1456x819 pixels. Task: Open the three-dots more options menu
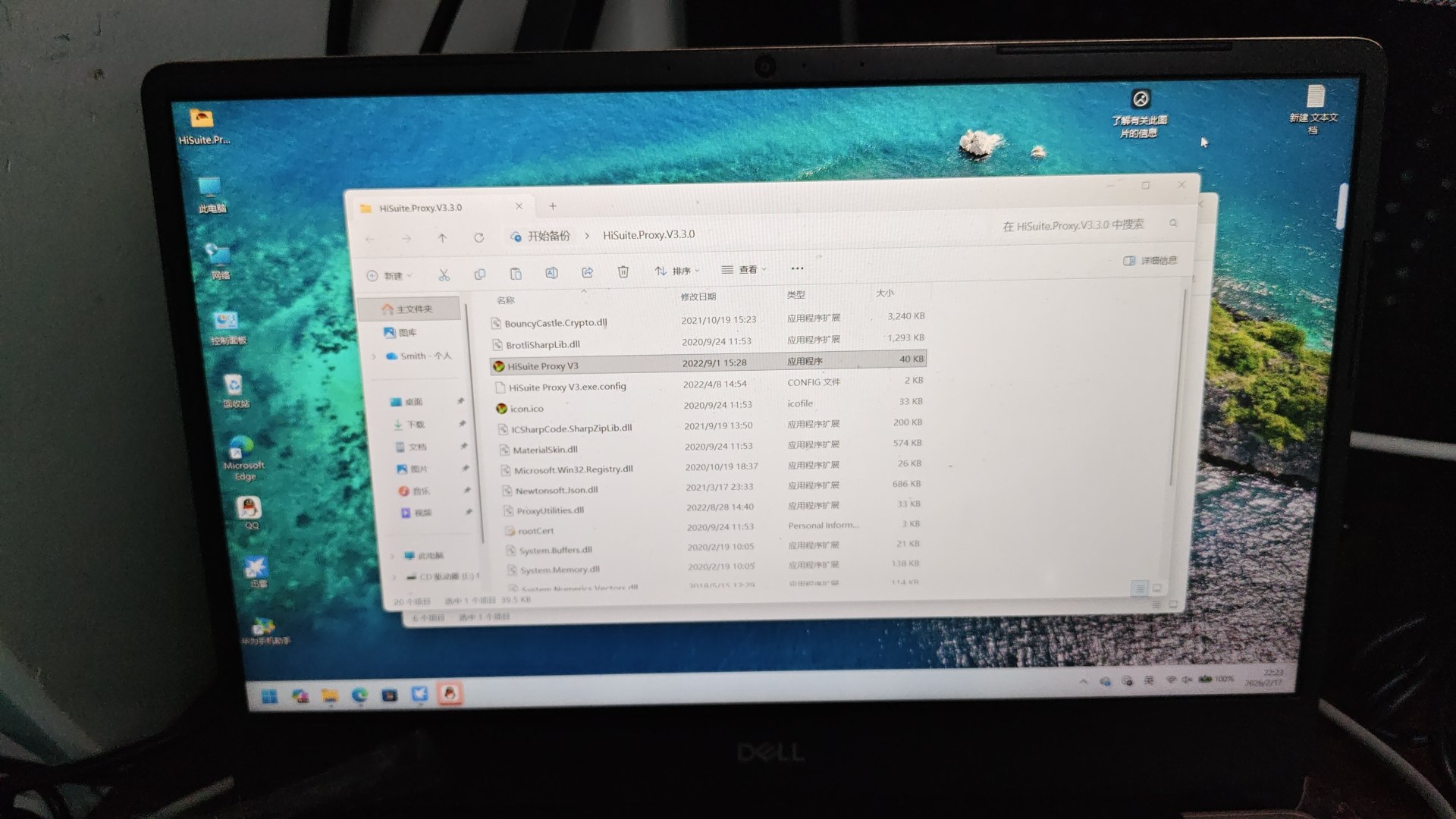pyautogui.click(x=797, y=268)
